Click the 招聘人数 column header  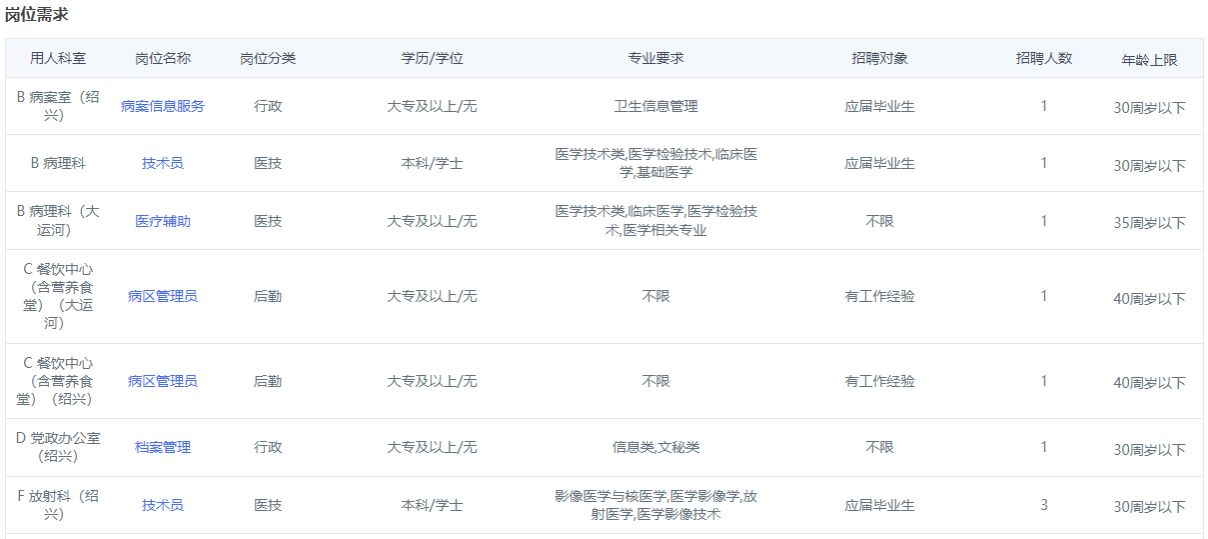[x=1044, y=58]
